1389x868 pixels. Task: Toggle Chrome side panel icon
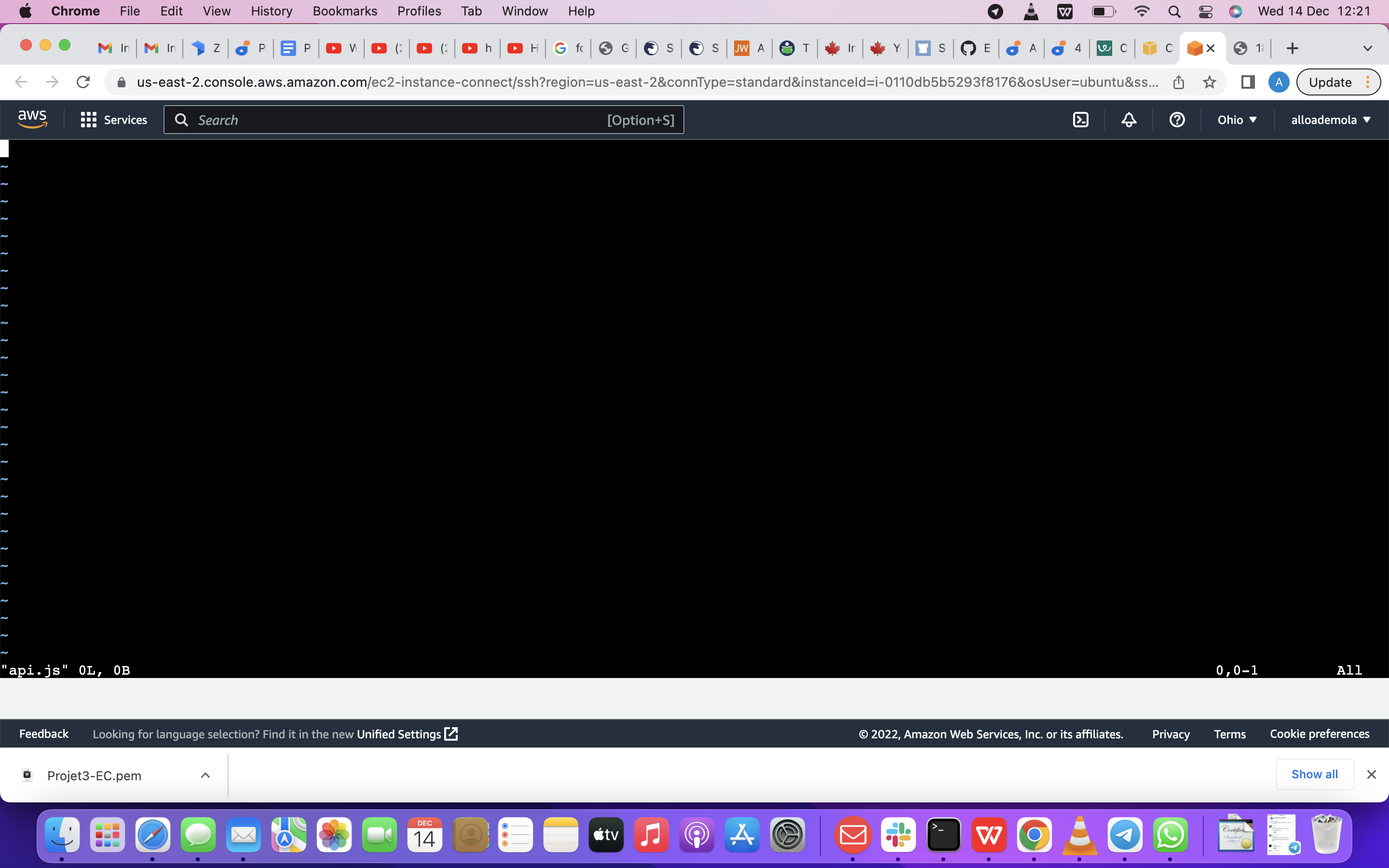coord(1247,82)
